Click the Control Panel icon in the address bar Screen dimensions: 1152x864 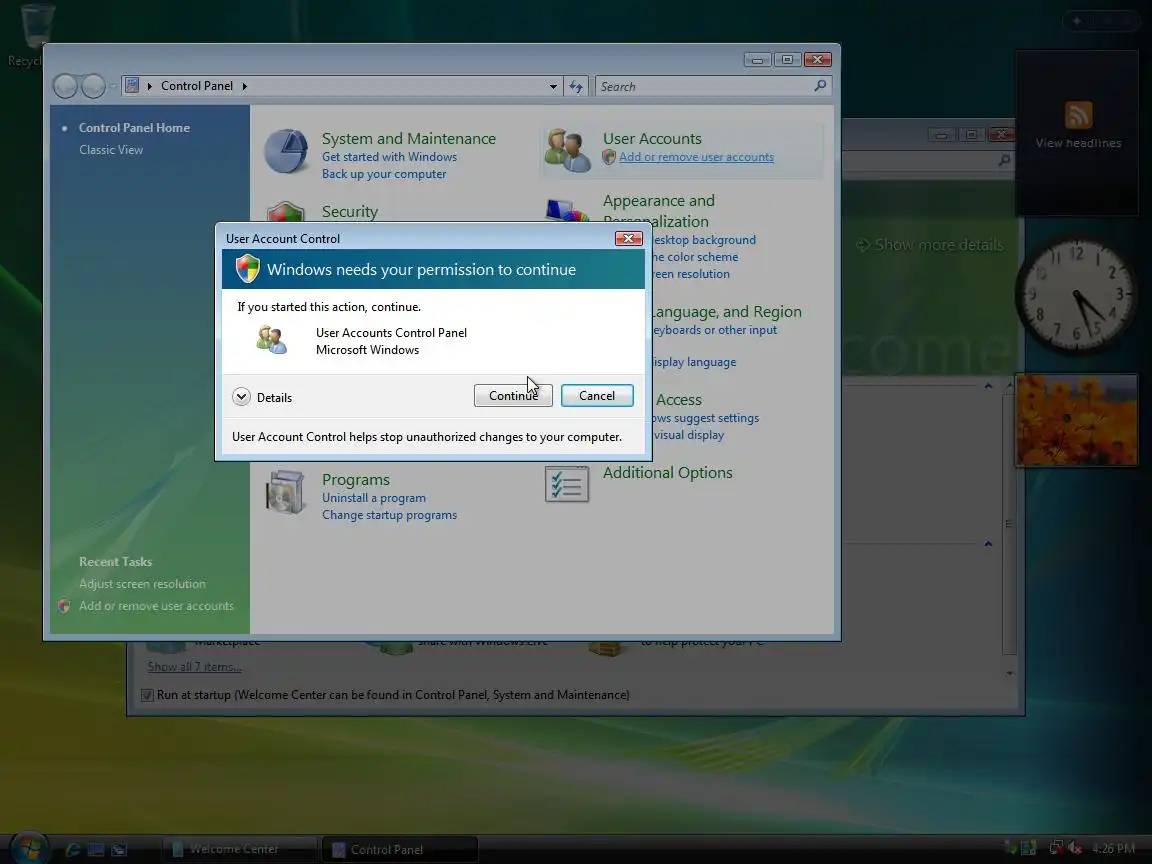click(132, 85)
